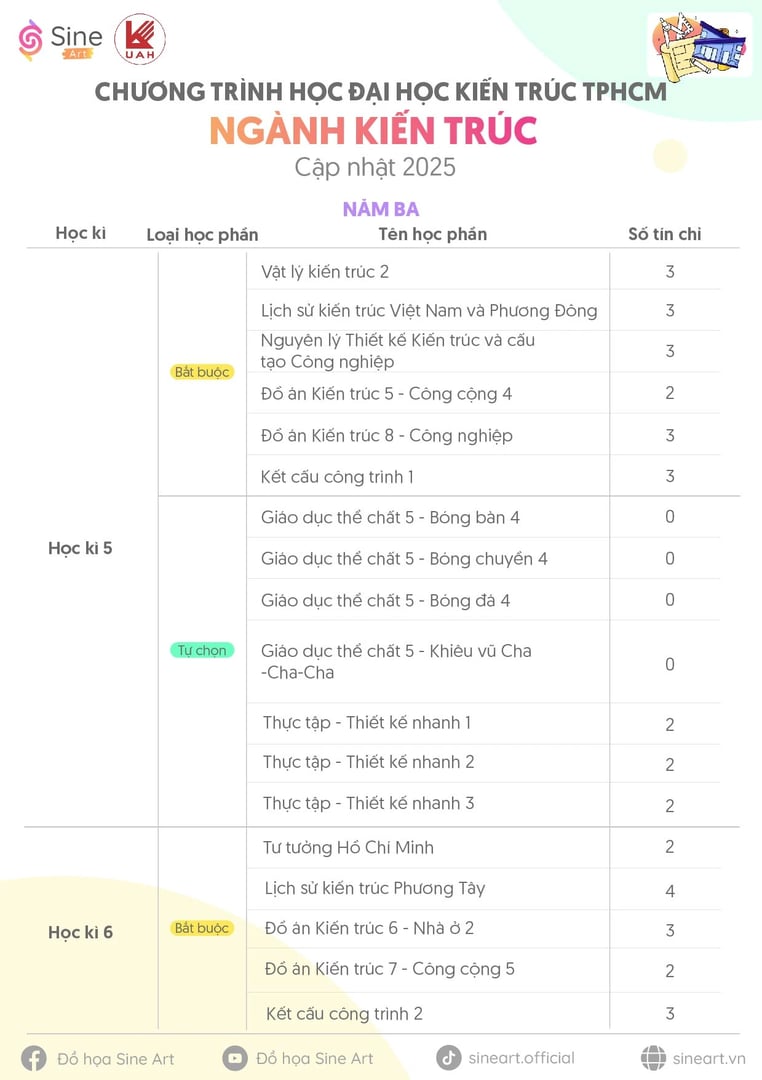The width and height of the screenshot is (762, 1080).
Task: Click the Bắt buộc badge for Học kì 6
Action: 202,928
